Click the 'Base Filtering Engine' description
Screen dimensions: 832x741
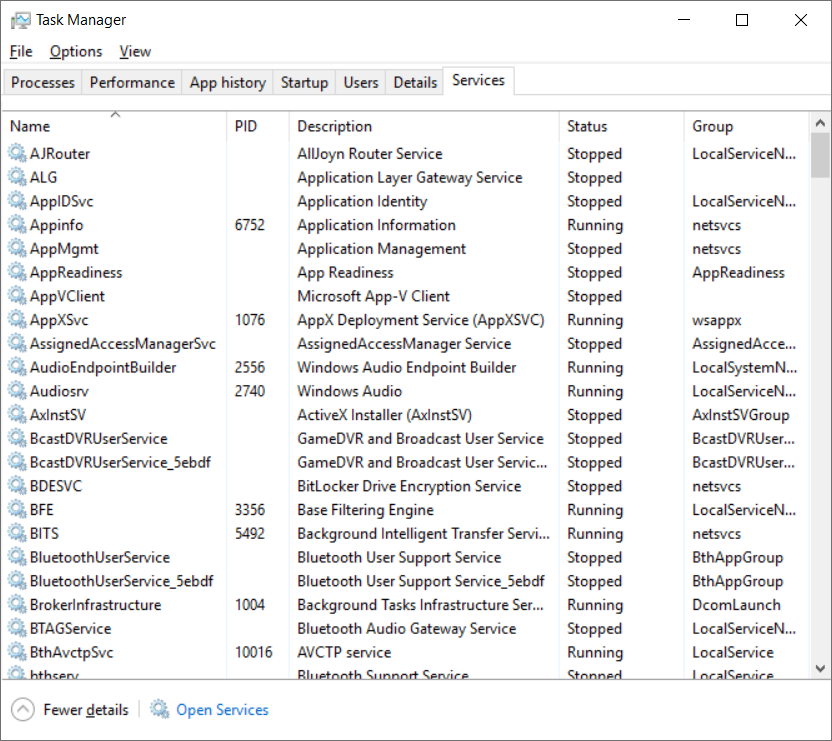point(366,510)
